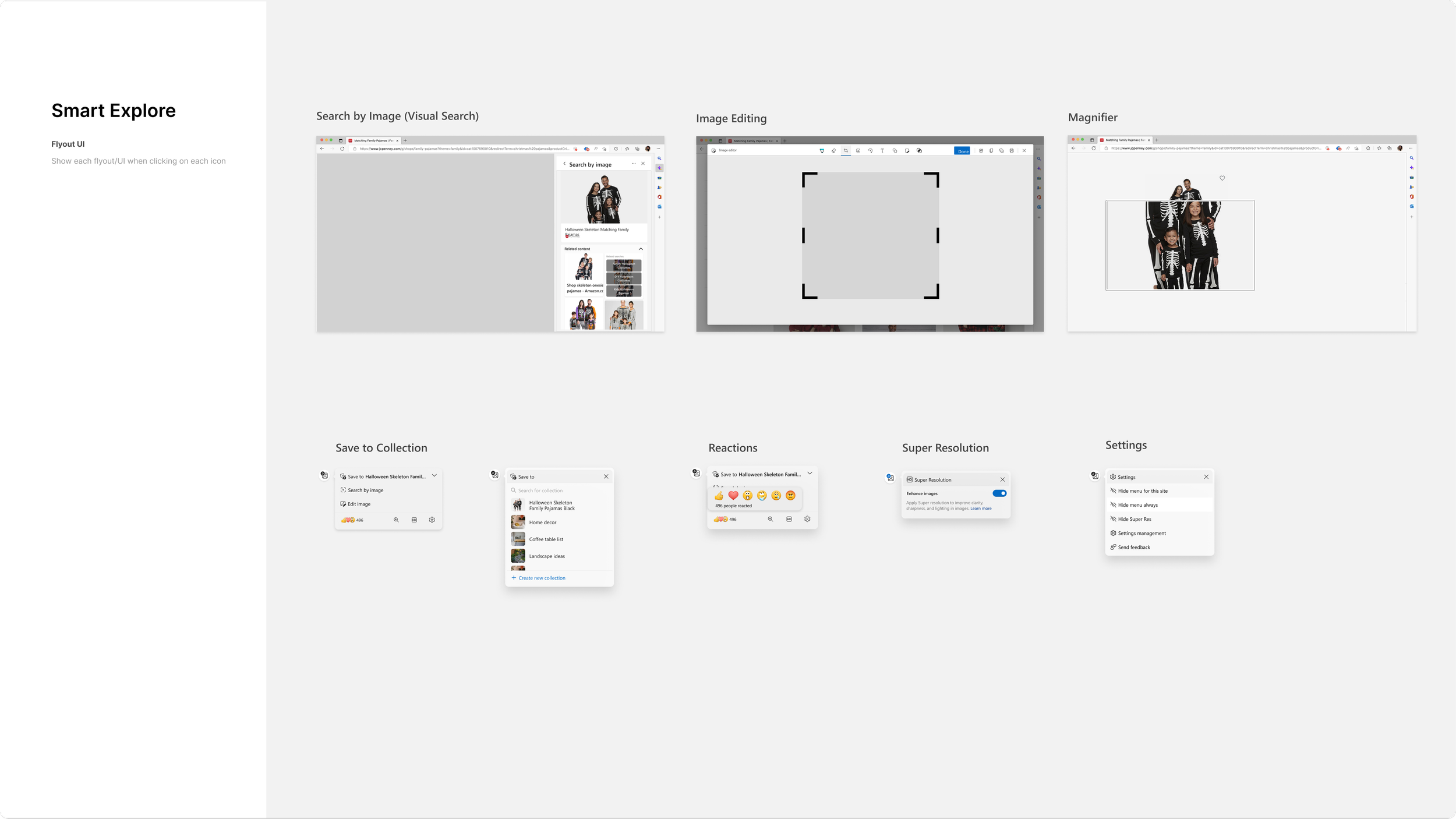This screenshot has height=819, width=1456.
Task: Select the Home decor collection thumbnail
Action: (518, 522)
